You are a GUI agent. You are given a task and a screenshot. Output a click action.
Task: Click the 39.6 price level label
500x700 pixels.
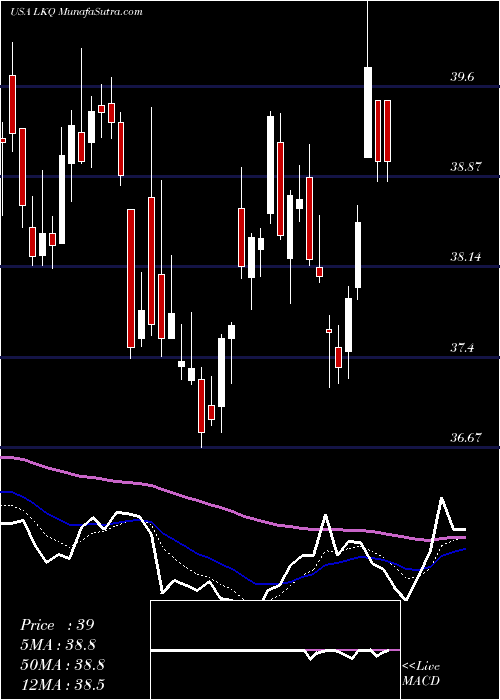462,77
